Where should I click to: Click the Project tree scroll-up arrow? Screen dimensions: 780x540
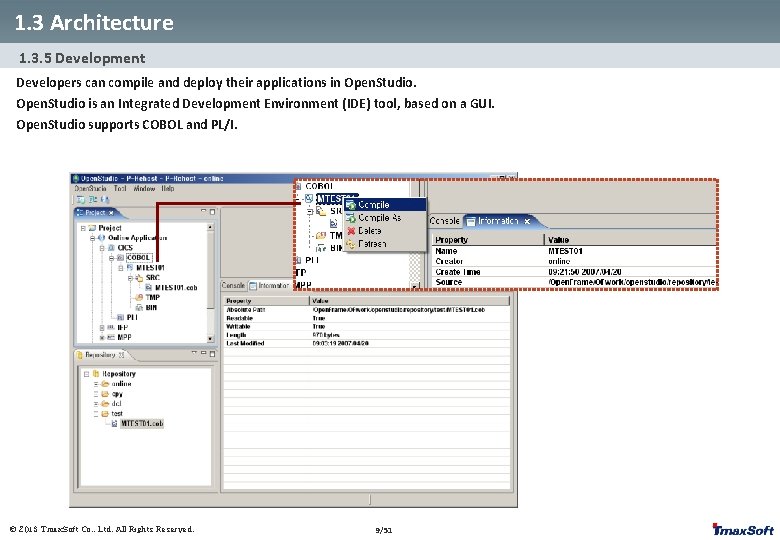coord(210,227)
